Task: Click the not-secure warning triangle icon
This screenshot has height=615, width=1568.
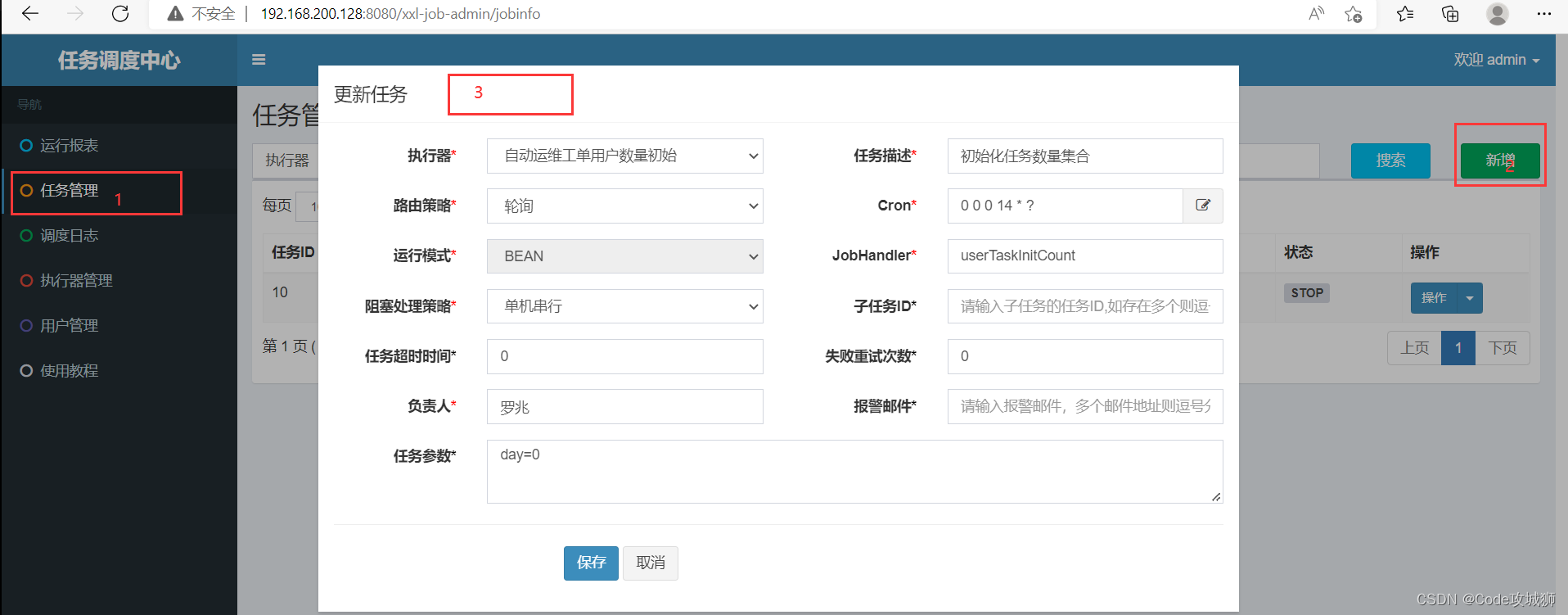Action: 174,14
